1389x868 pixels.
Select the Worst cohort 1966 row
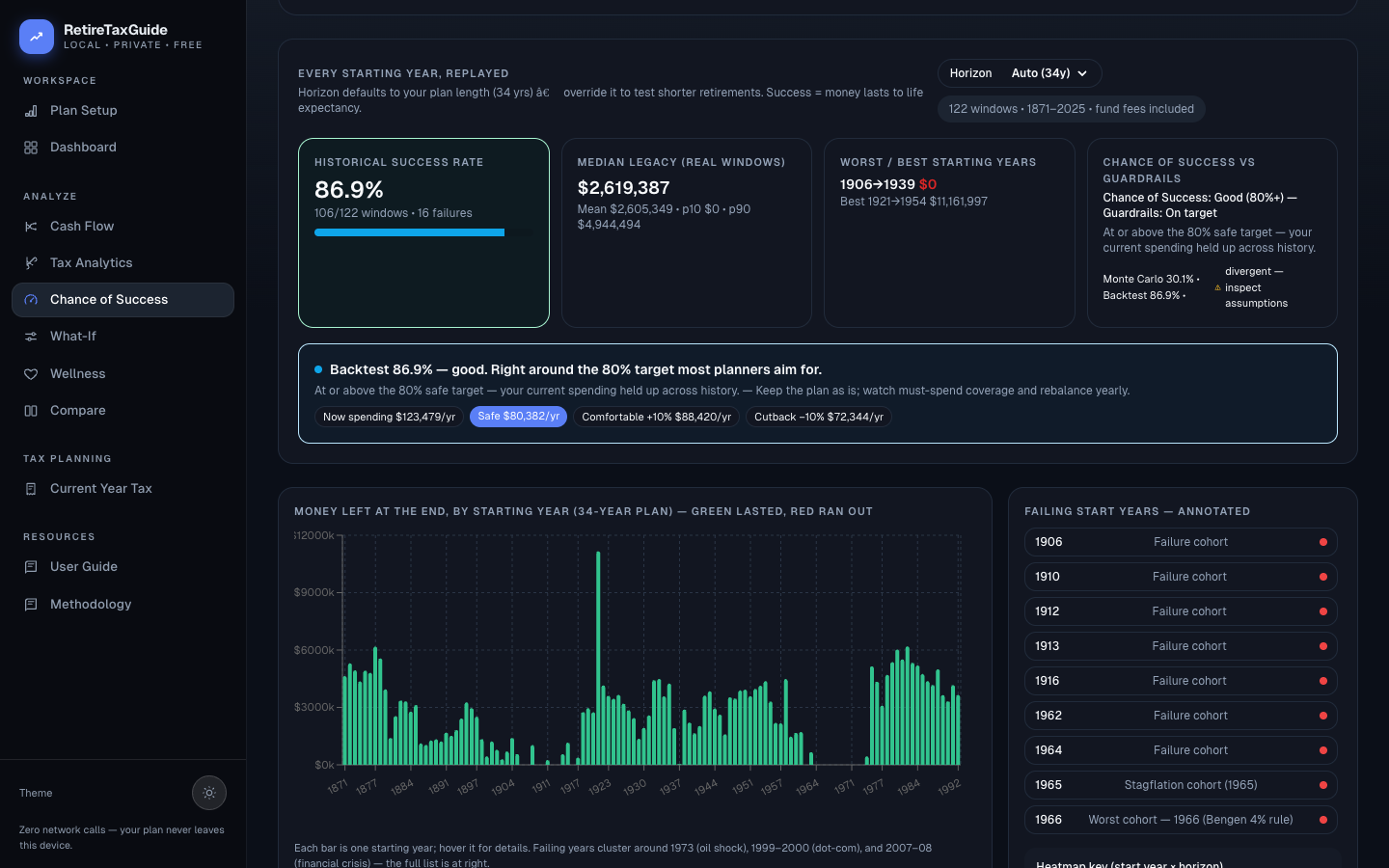1181,820
